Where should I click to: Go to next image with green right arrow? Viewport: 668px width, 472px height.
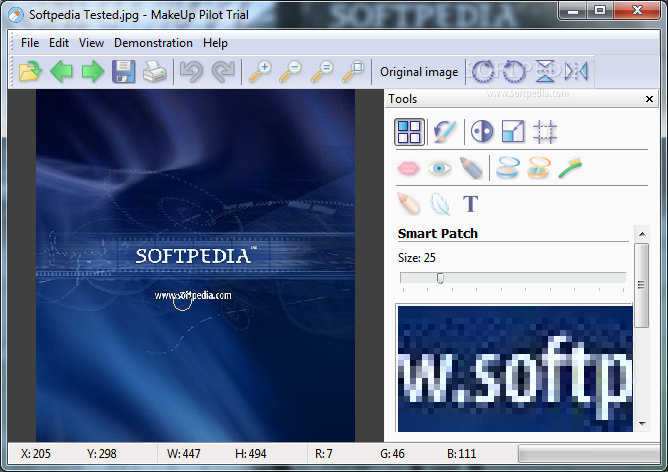click(92, 71)
